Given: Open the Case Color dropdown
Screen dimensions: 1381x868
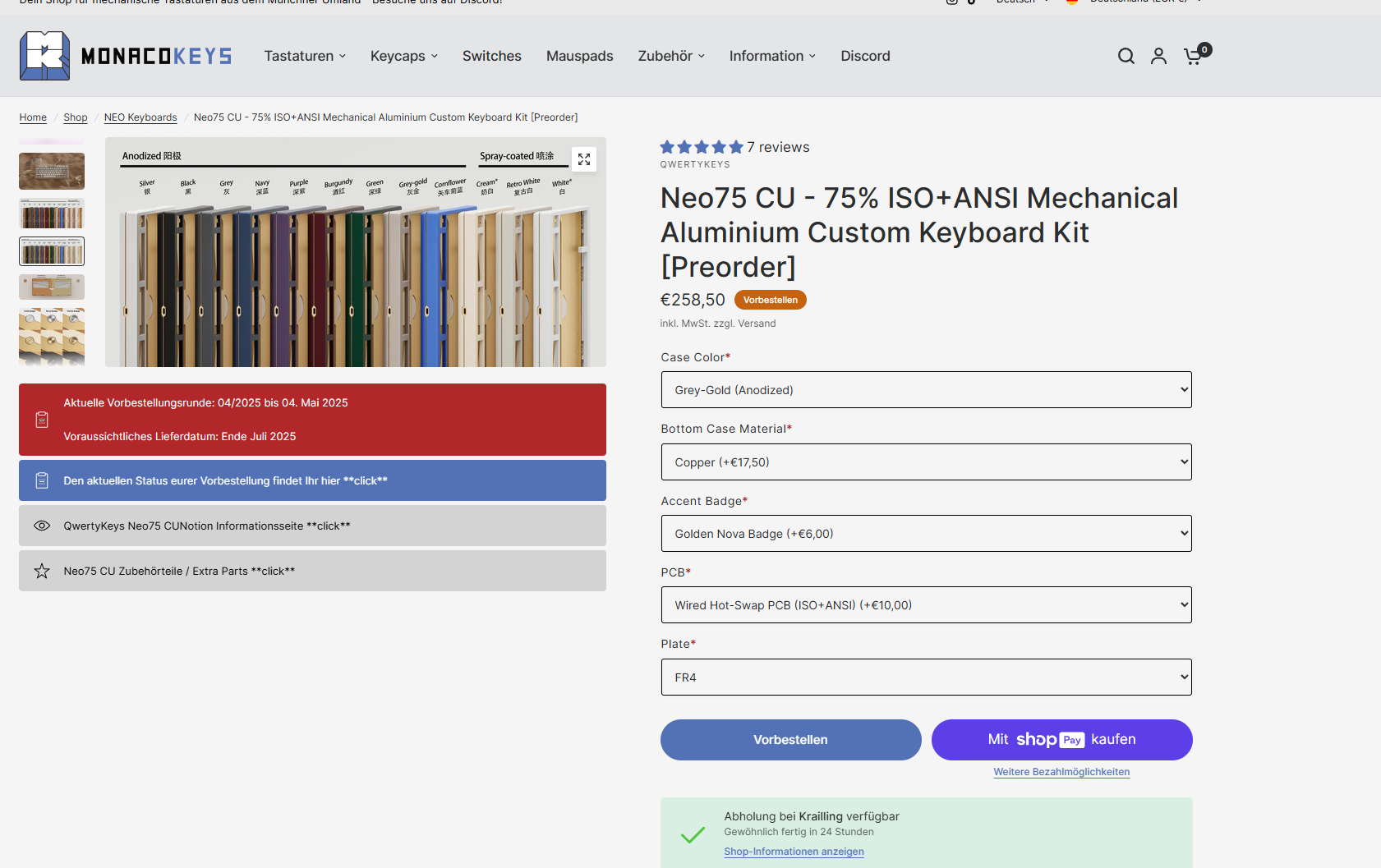Looking at the screenshot, I should (x=927, y=390).
